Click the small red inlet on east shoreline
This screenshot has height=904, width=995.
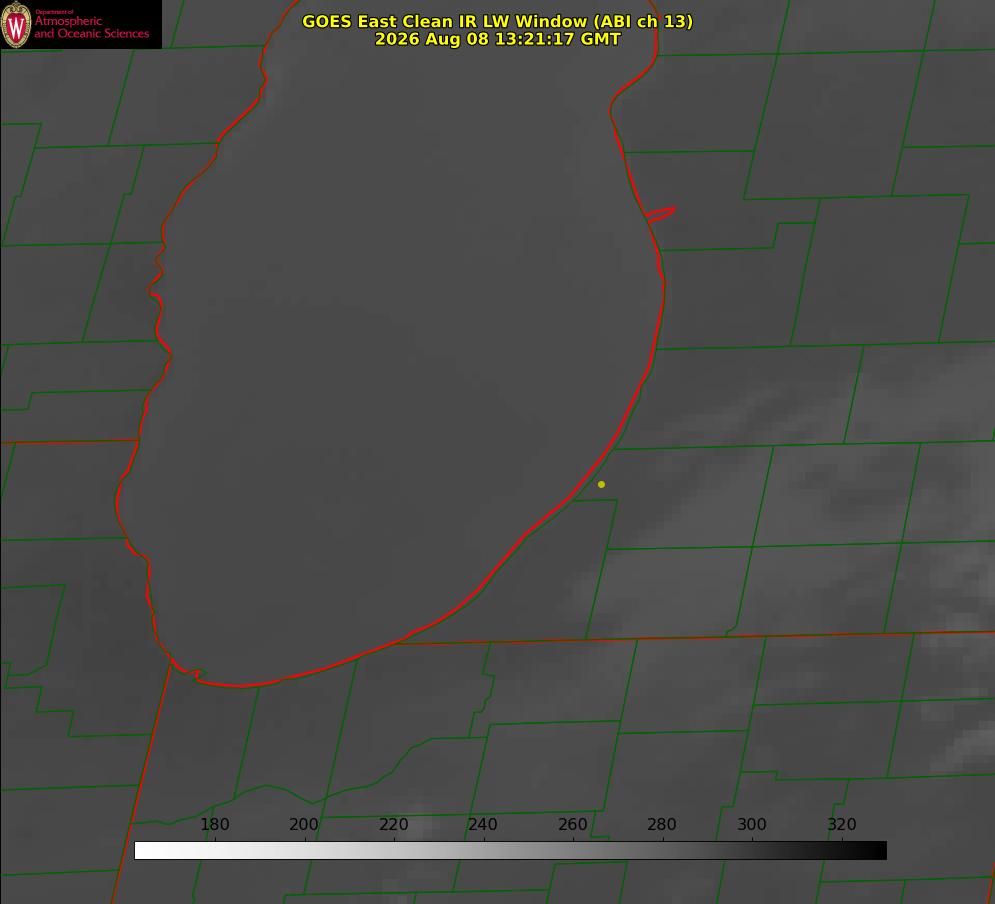[x=661, y=214]
